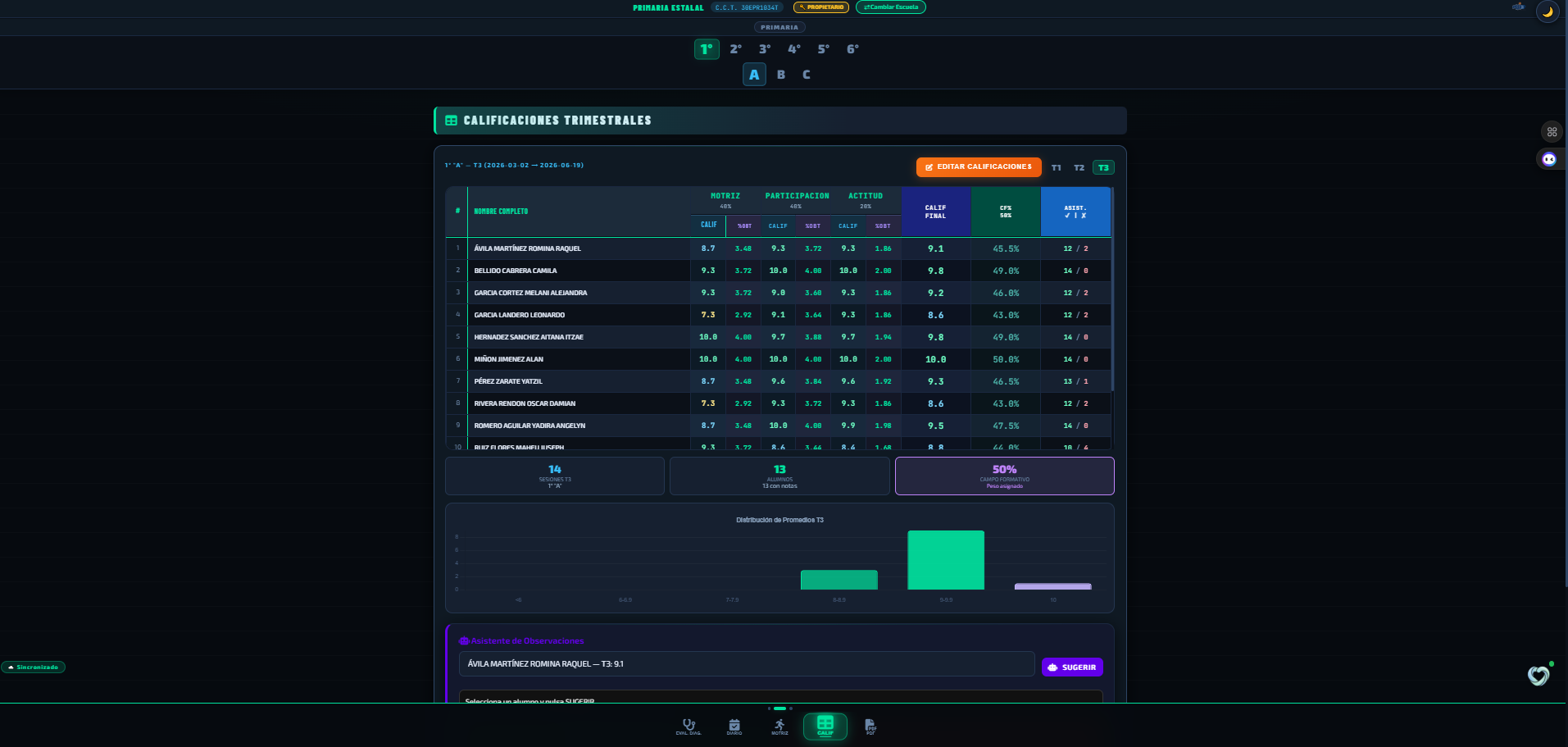Viewport: 1568px width, 747px height.
Task: Select the HERNADEZ SANCHEZ AITANA ITZAE row
Action: click(x=779, y=337)
